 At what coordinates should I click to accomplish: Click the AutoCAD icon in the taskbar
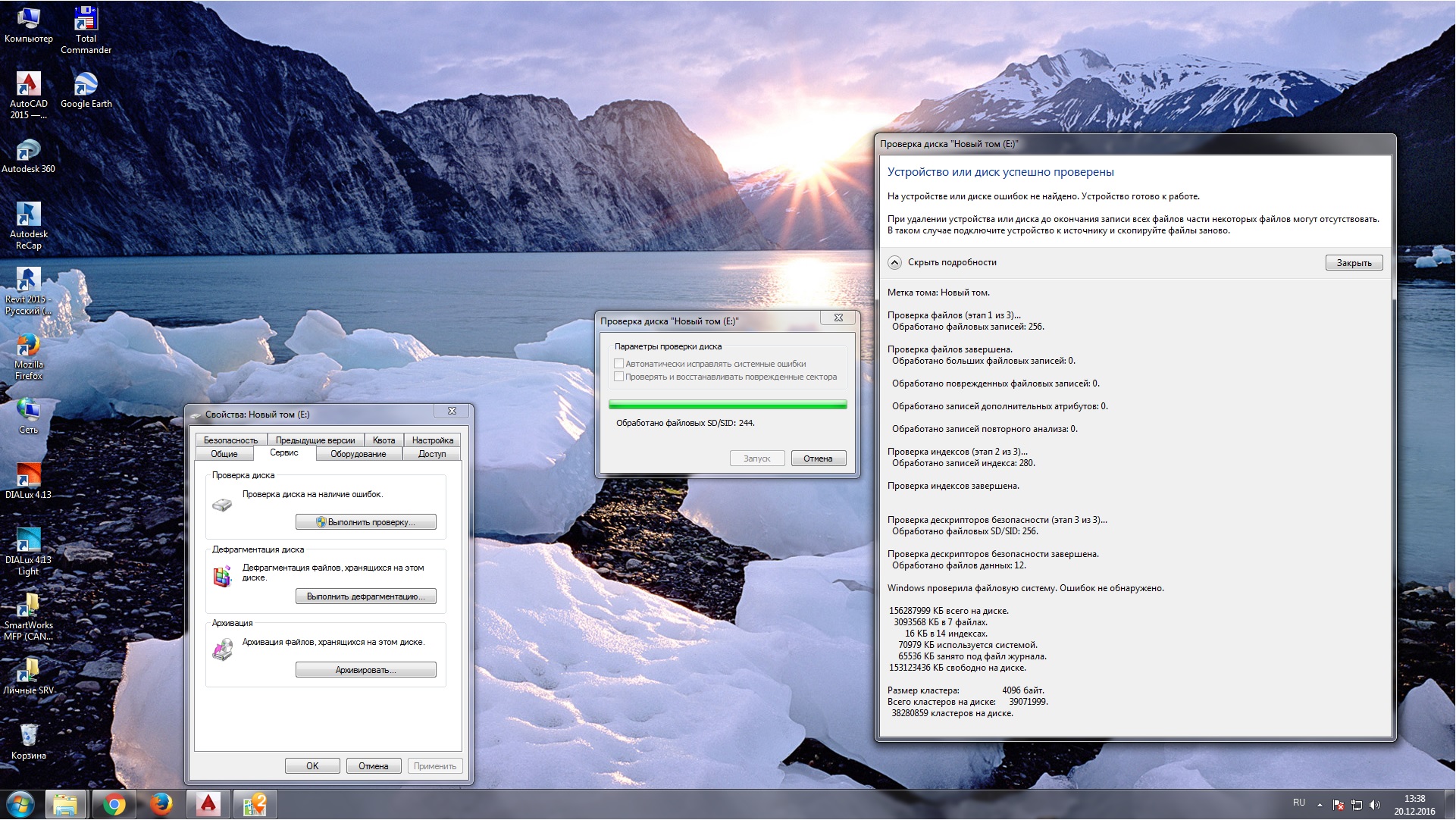(x=208, y=804)
